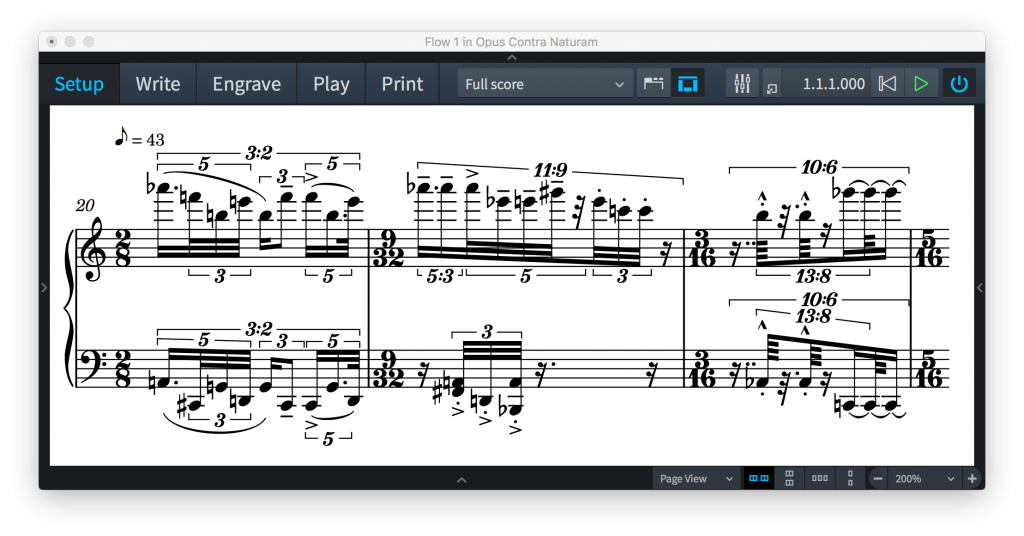Go to the Play mode tab
Viewport: 1024px width, 536px height.
coord(331,84)
